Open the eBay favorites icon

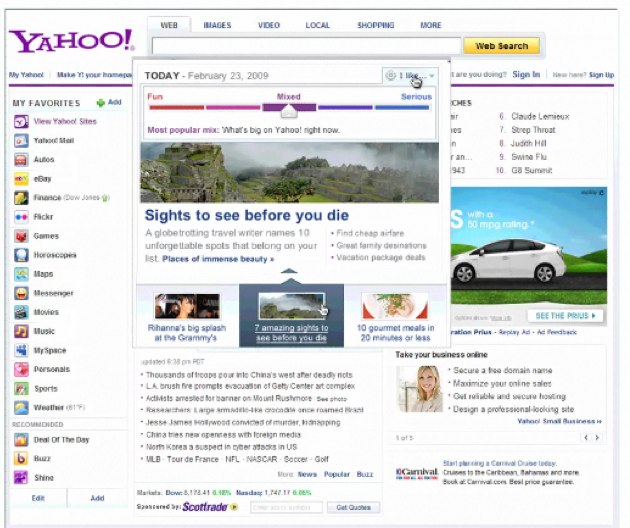click(x=21, y=179)
